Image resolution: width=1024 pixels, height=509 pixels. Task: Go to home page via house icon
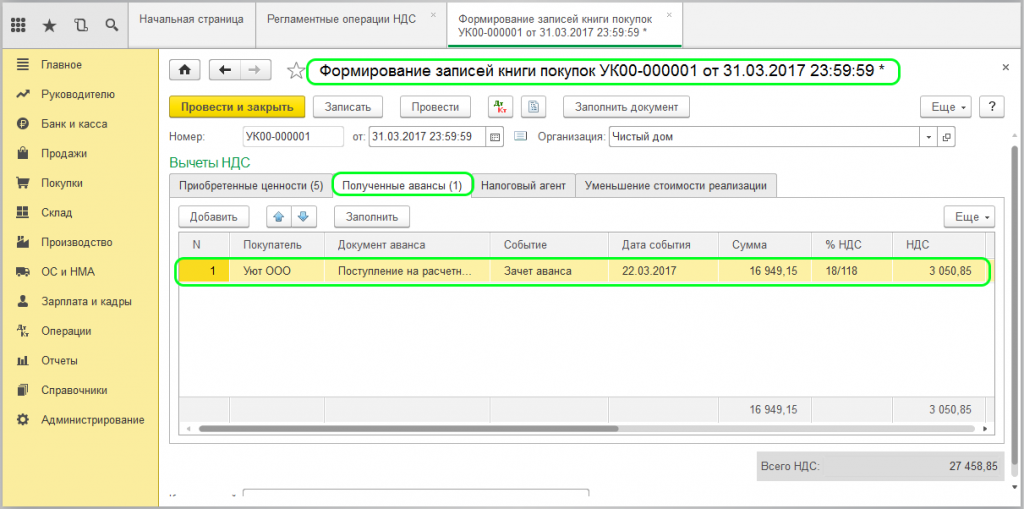coord(184,70)
